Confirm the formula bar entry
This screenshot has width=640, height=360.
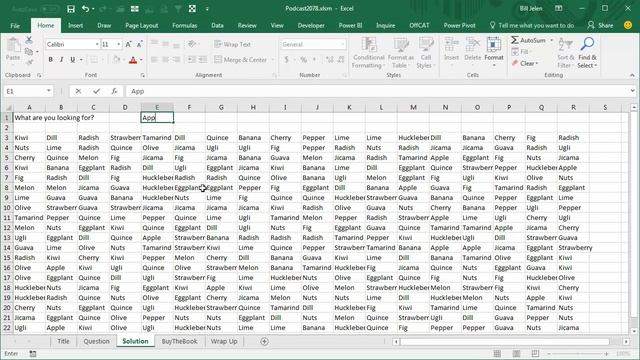(x=96, y=91)
